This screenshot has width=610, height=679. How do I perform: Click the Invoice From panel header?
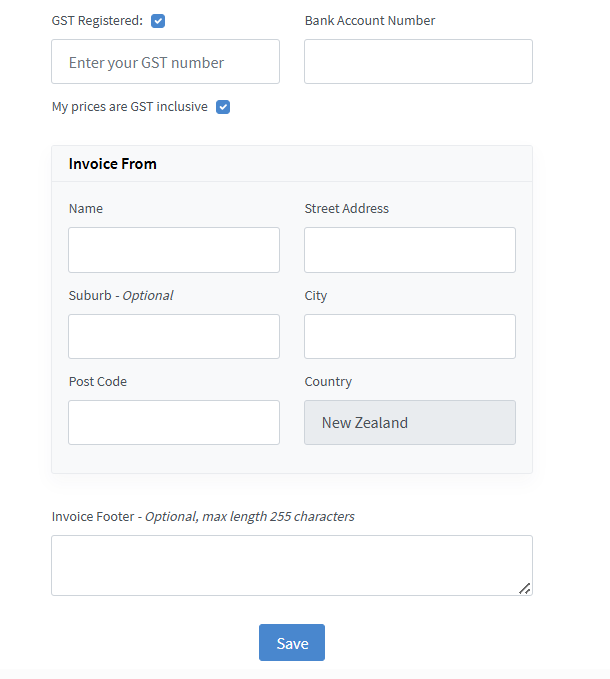(113, 164)
